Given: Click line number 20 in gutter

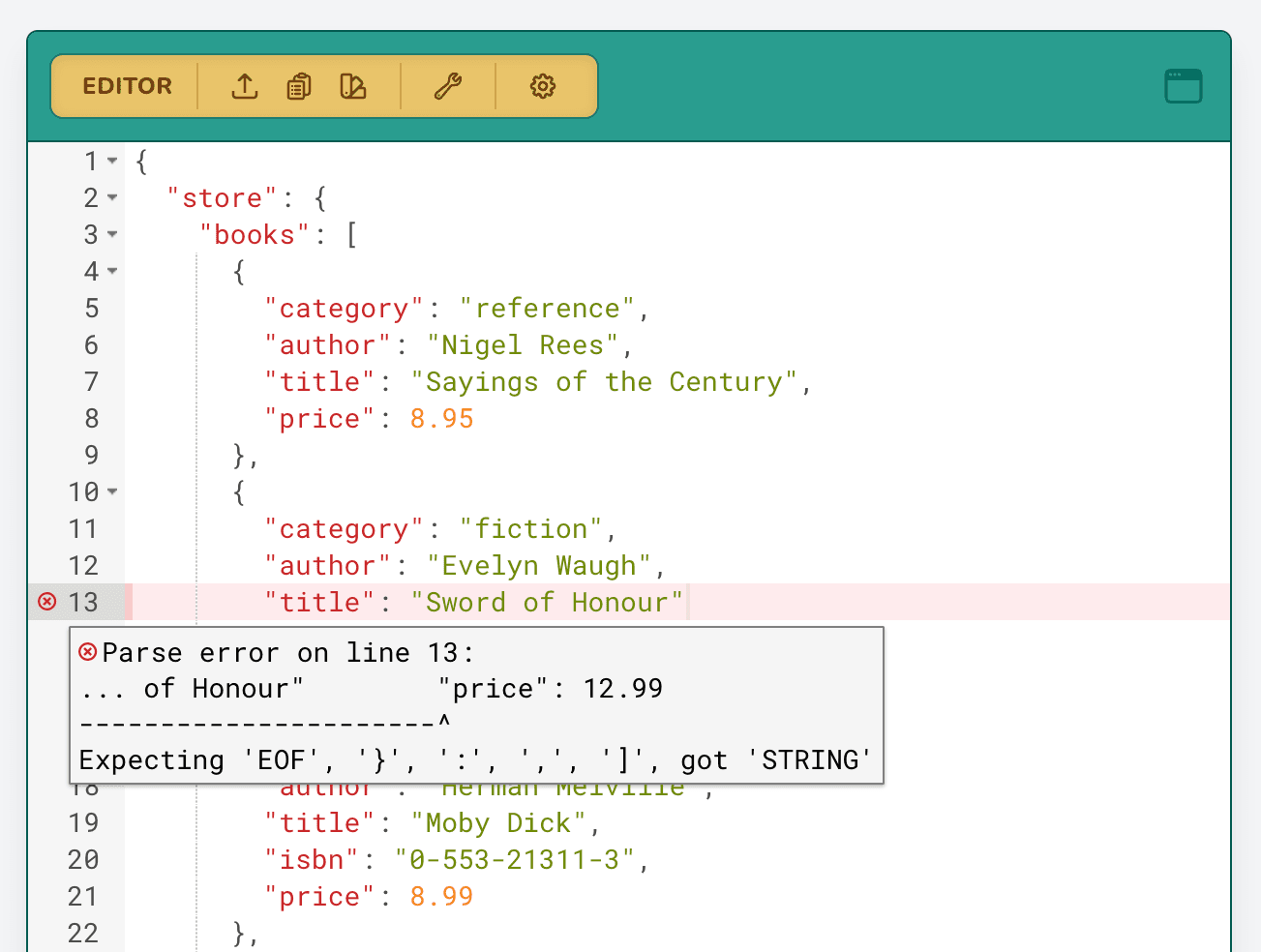Looking at the screenshot, I should (x=83, y=860).
